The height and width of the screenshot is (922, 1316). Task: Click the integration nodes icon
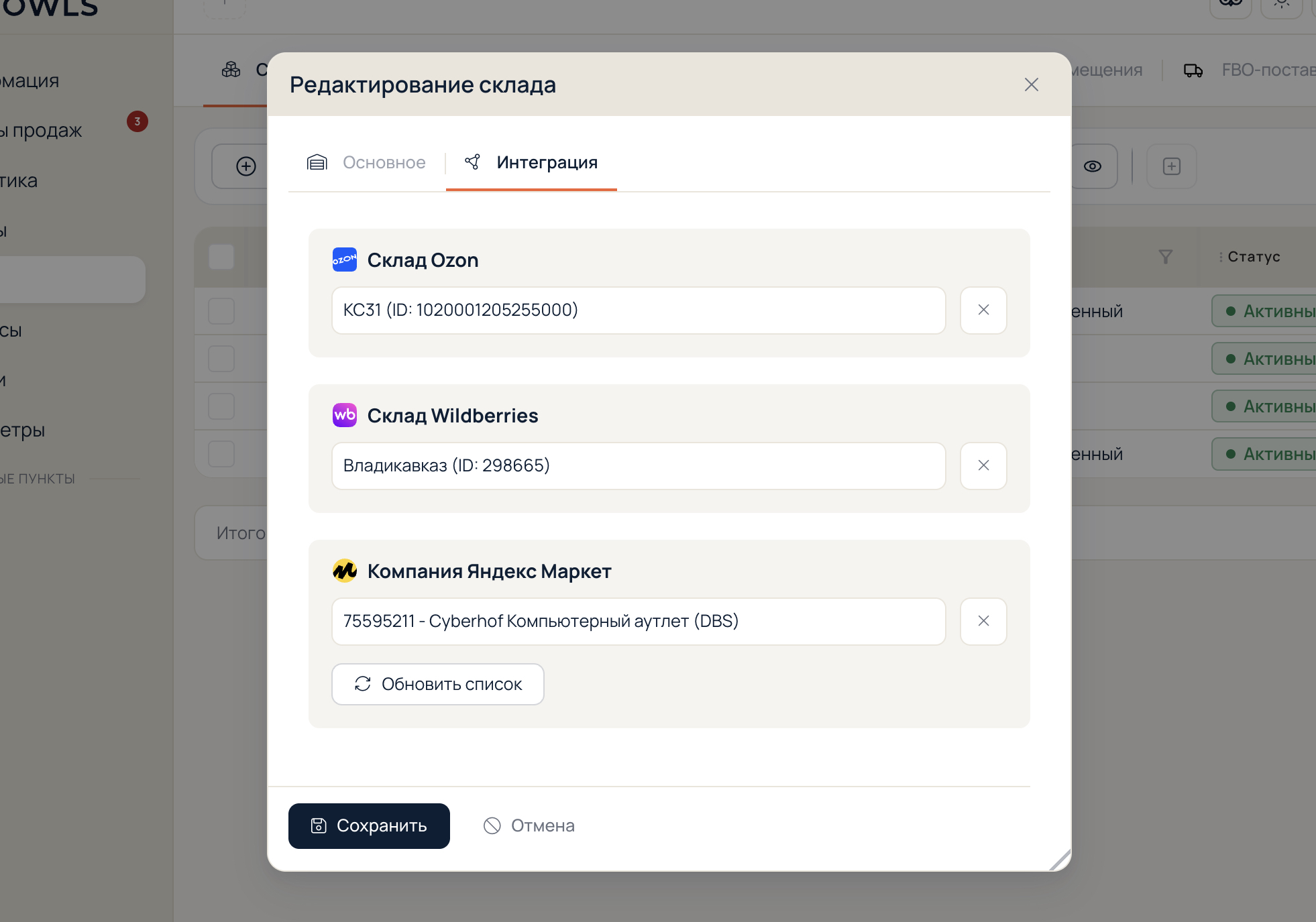click(472, 162)
